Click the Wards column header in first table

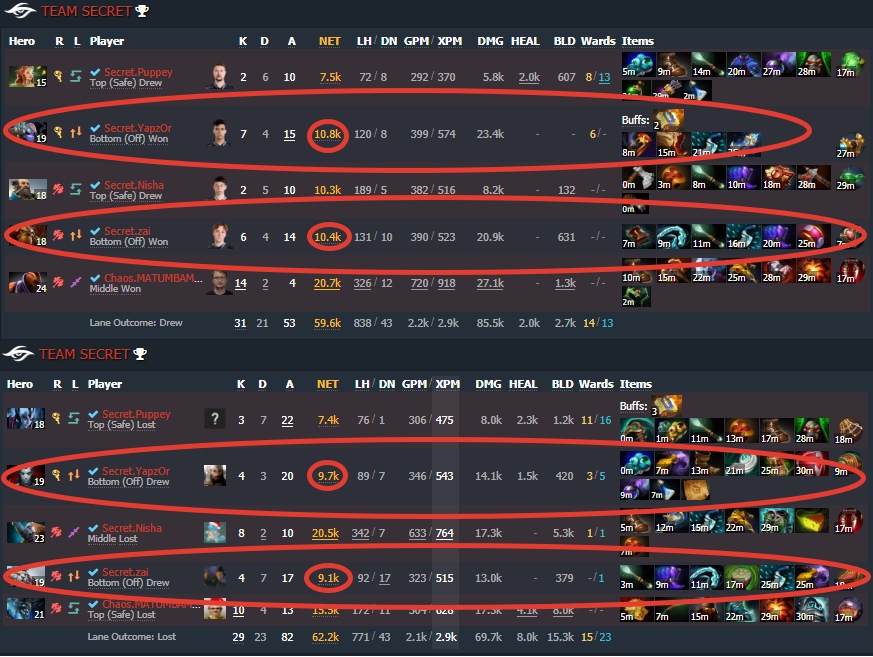point(598,41)
